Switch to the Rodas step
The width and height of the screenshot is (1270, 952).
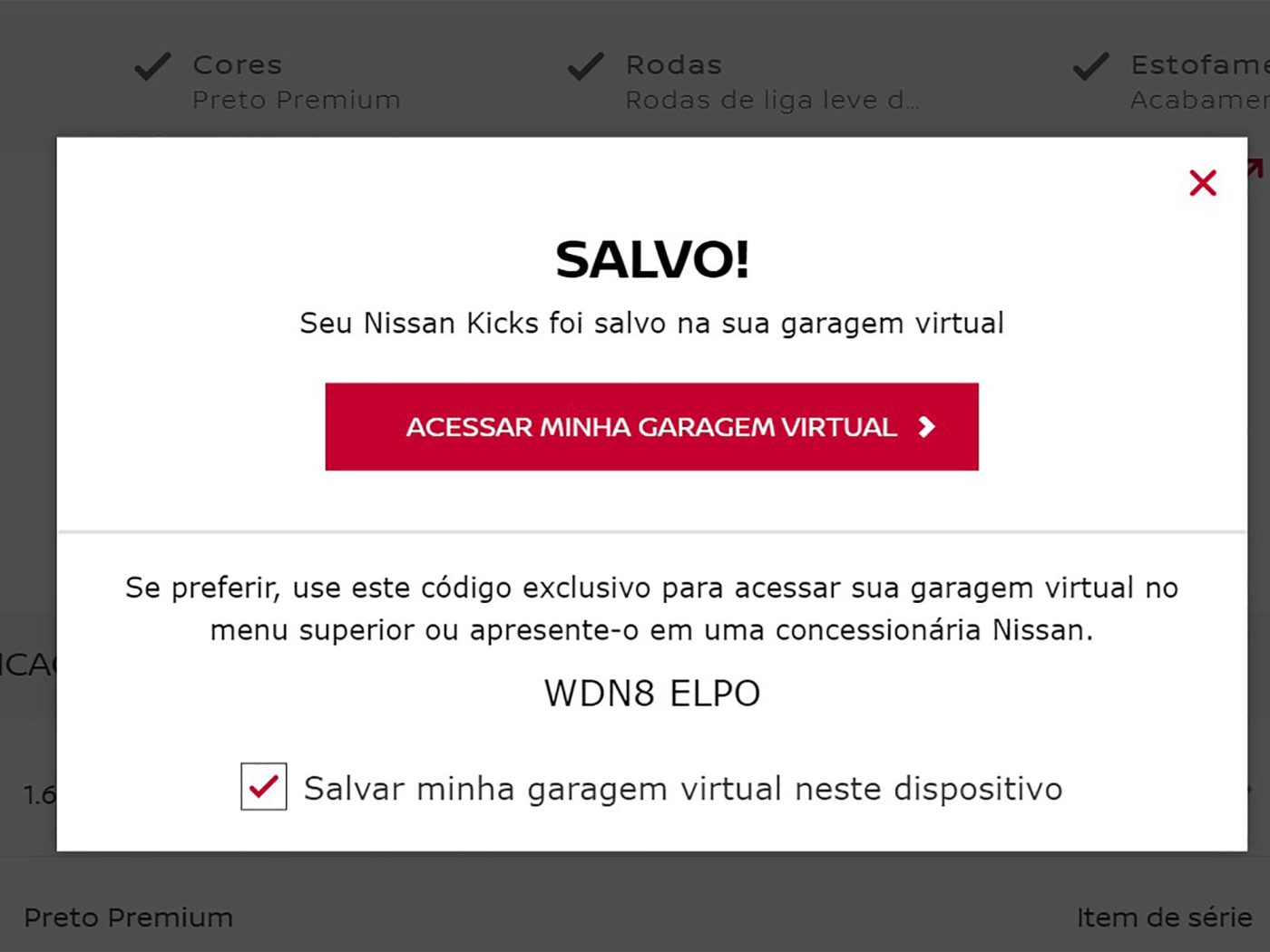click(x=674, y=65)
